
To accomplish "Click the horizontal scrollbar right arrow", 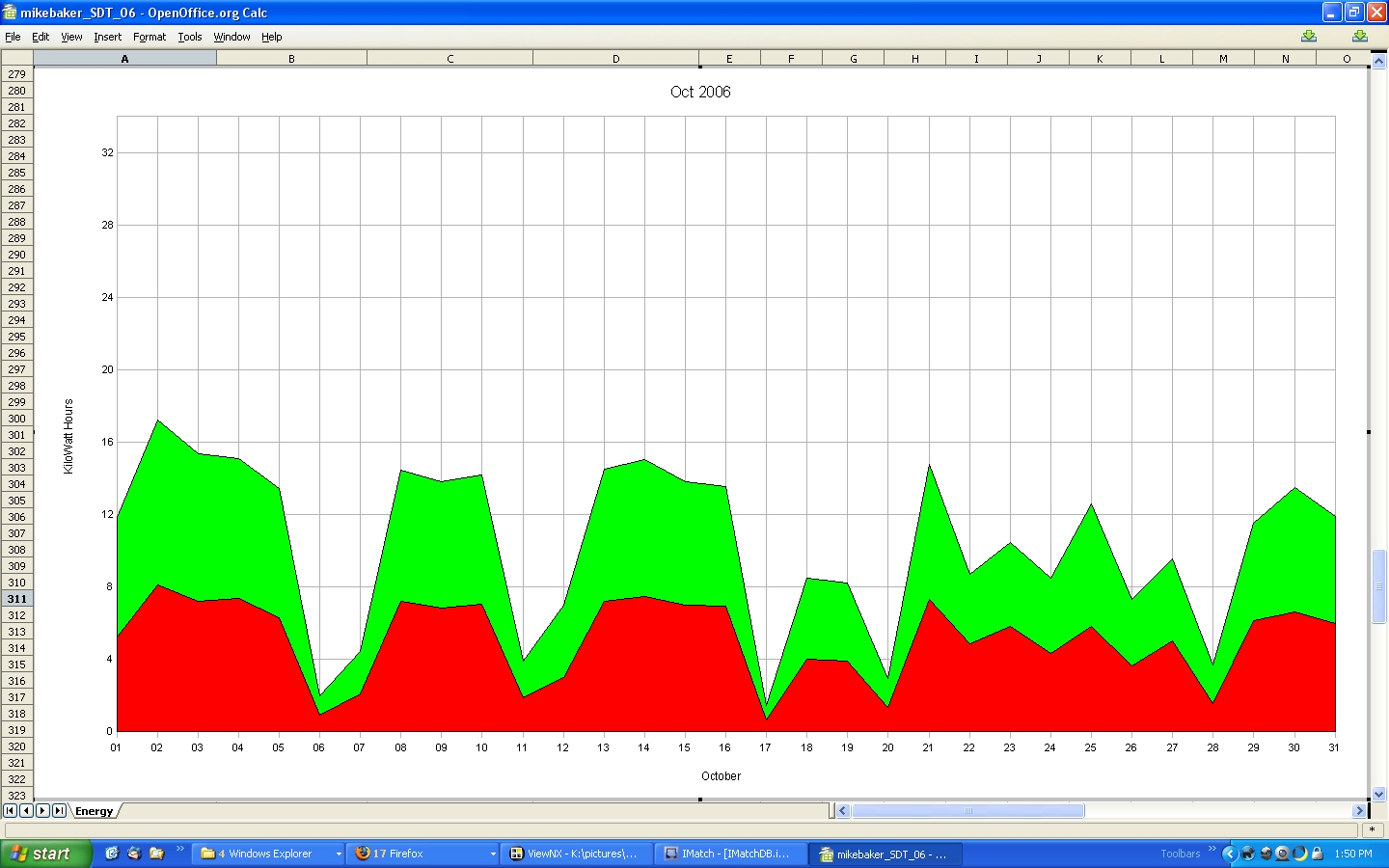I will 1359,811.
